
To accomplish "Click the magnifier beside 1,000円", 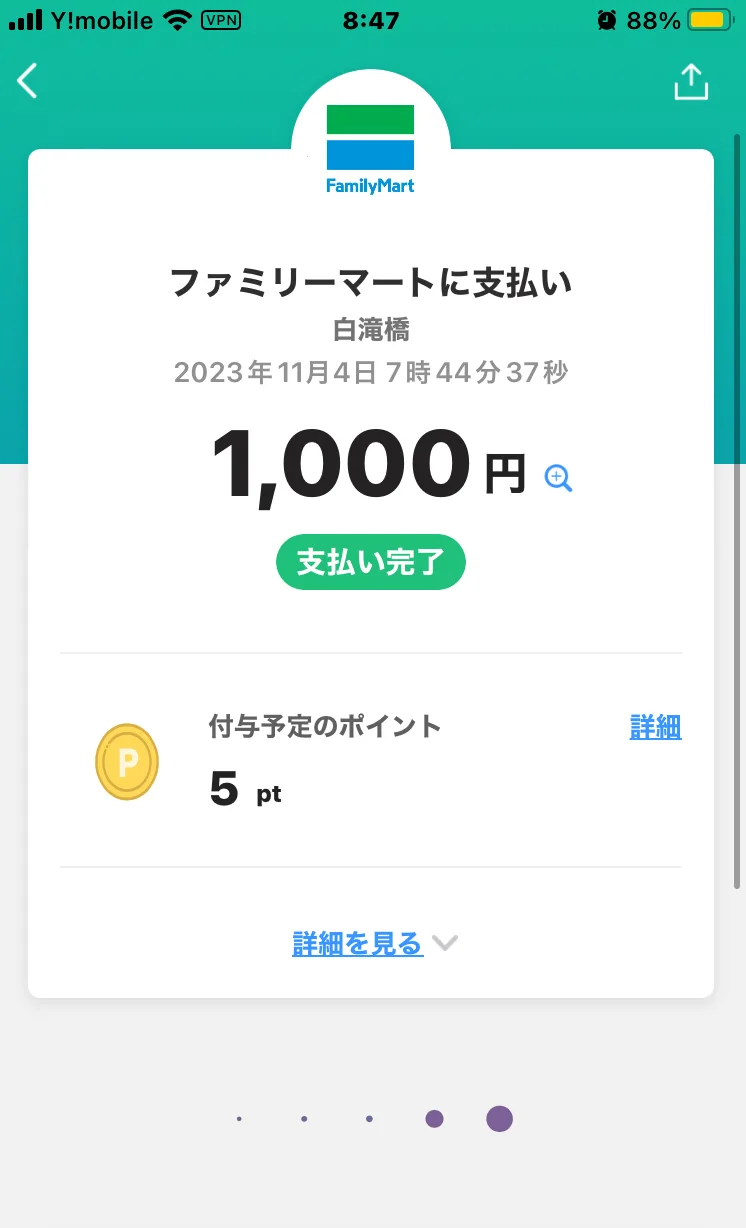I will [558, 478].
